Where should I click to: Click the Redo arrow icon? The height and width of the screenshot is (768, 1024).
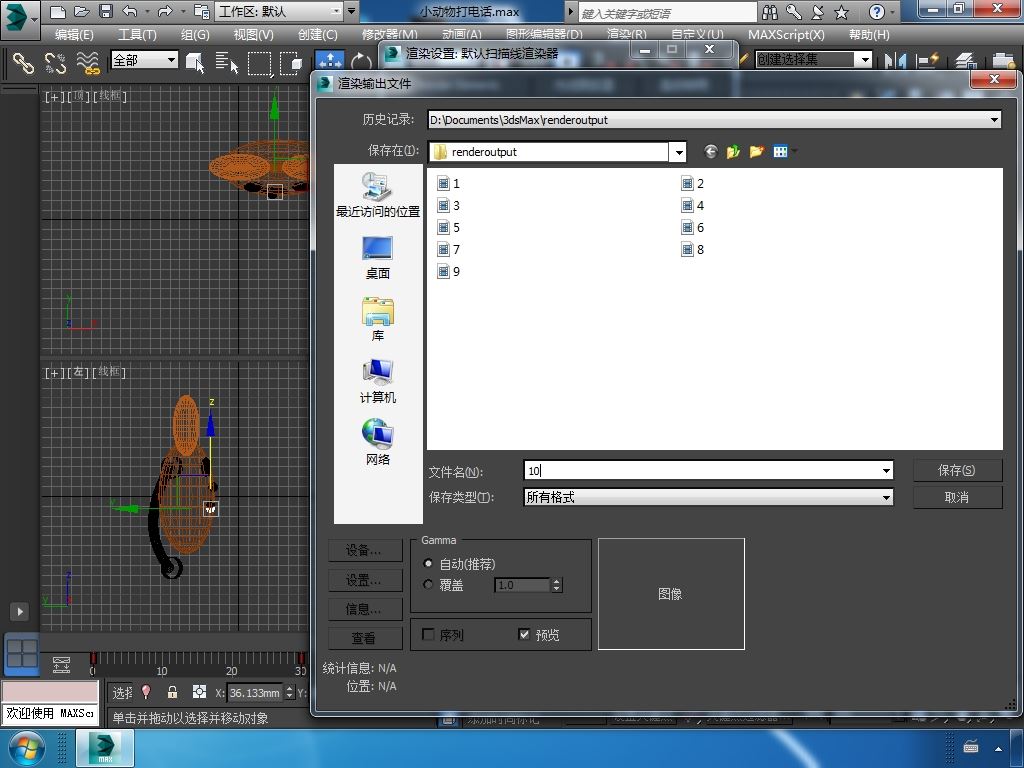tap(165, 11)
